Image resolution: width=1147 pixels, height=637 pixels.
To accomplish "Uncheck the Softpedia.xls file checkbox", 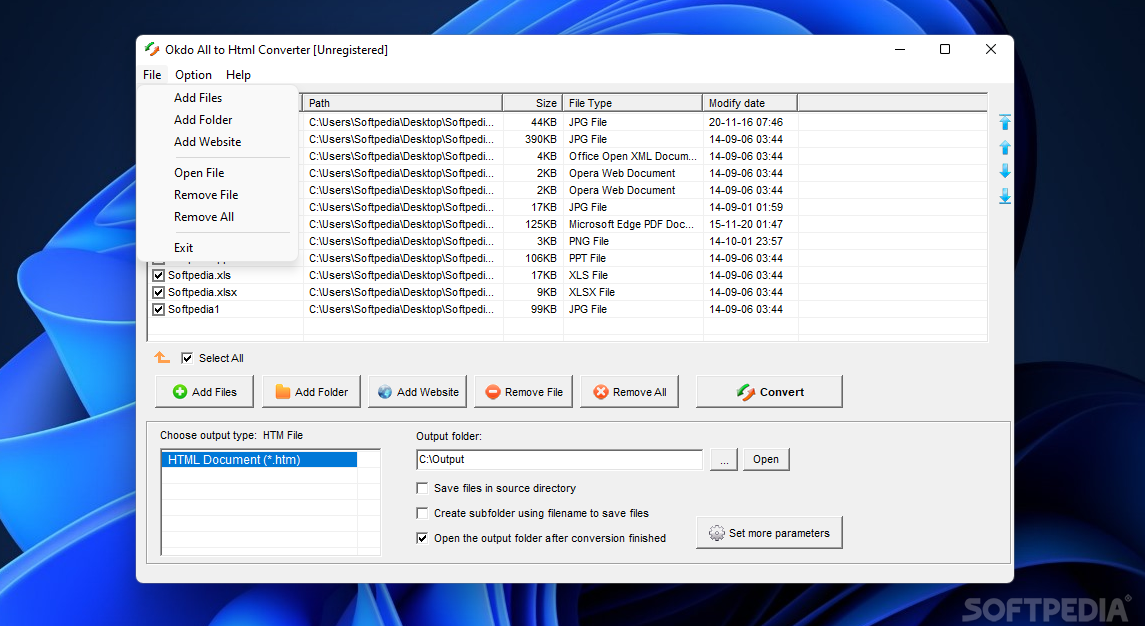I will [x=159, y=276].
